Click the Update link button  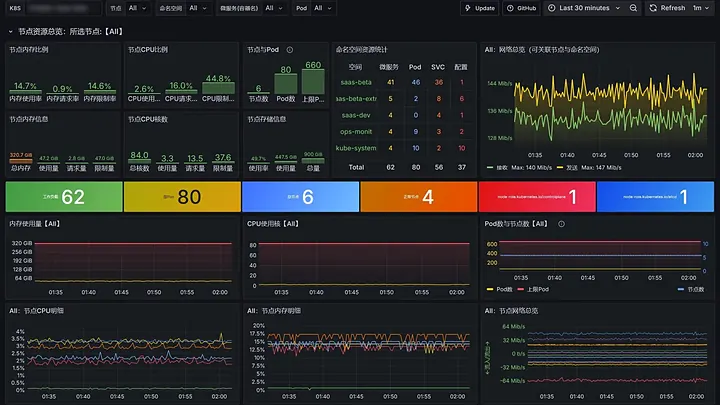point(480,8)
